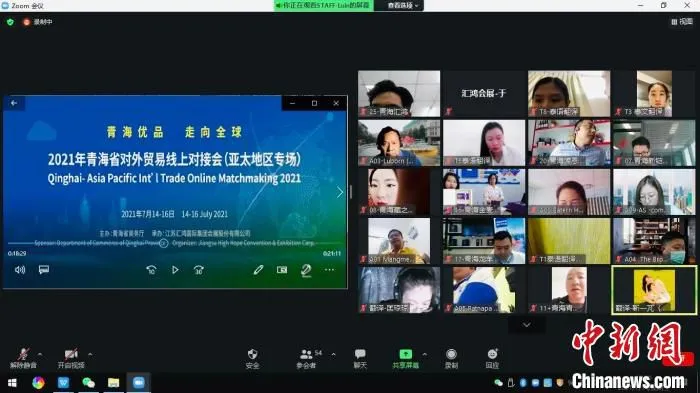
Task: Open the Security shield menu
Action: click(252, 358)
